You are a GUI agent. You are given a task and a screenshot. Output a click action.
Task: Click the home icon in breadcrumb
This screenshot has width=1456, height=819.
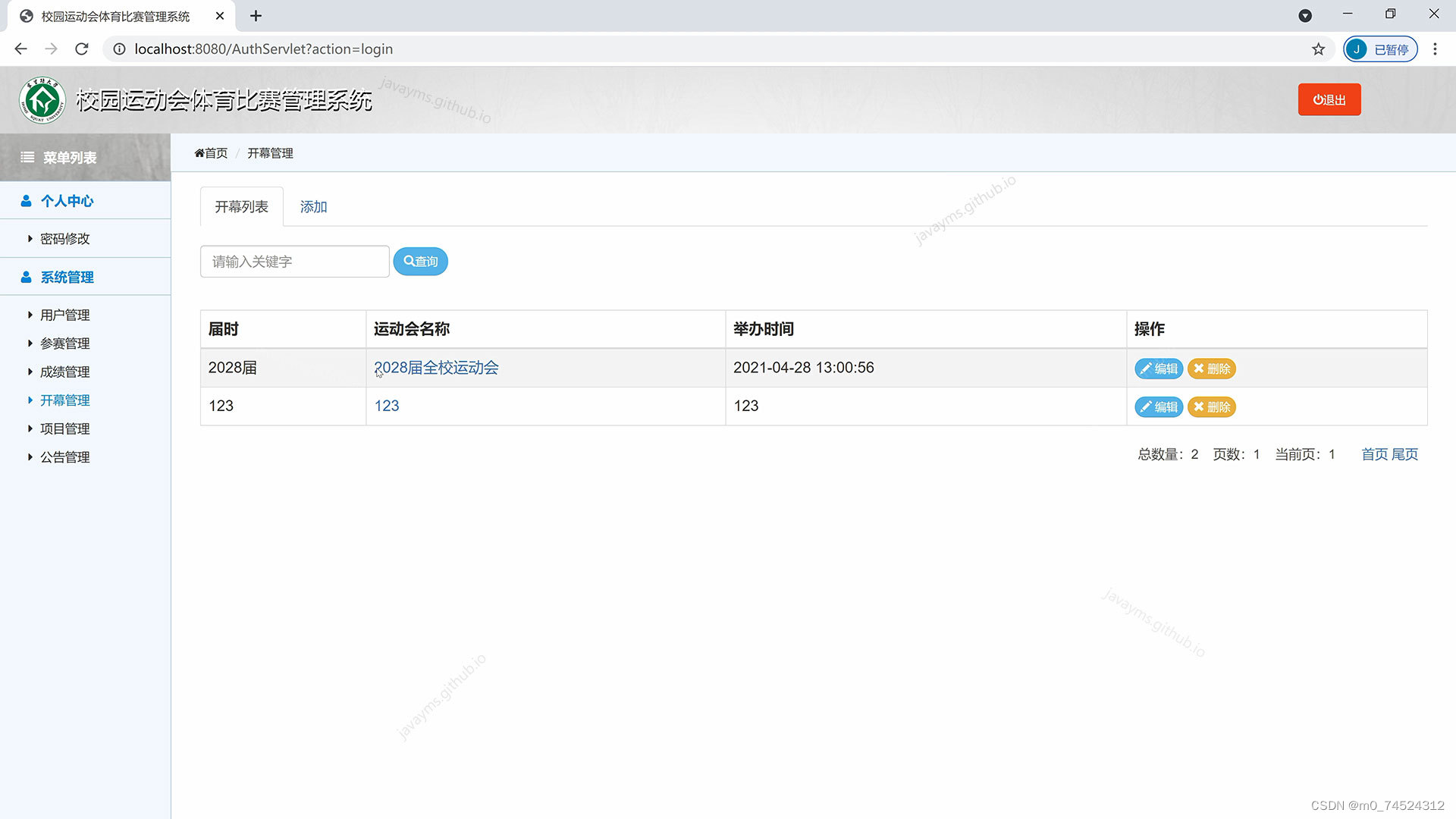199,153
